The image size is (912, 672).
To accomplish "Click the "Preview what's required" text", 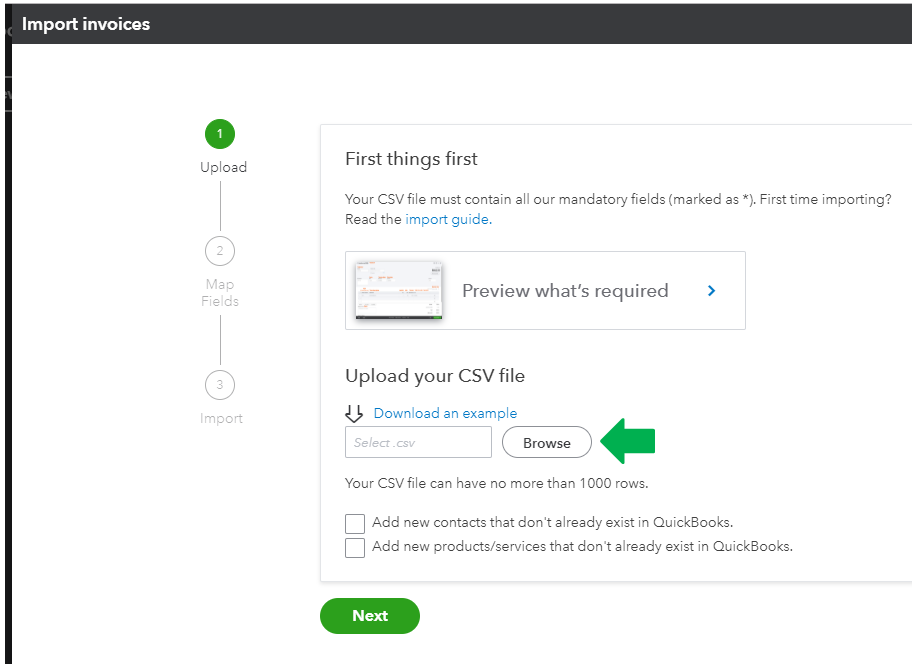I will (565, 291).
